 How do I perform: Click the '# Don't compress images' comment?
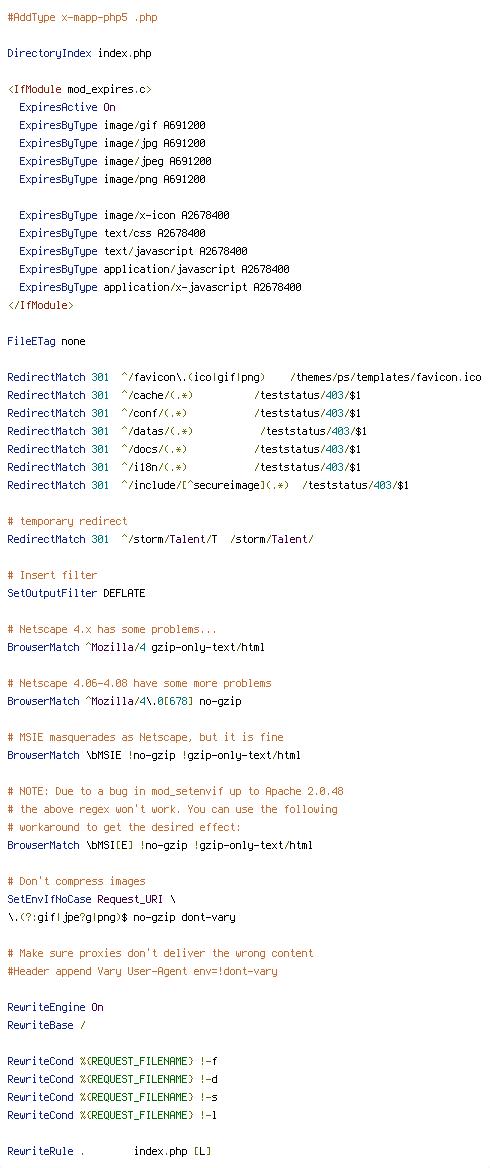[76, 880]
